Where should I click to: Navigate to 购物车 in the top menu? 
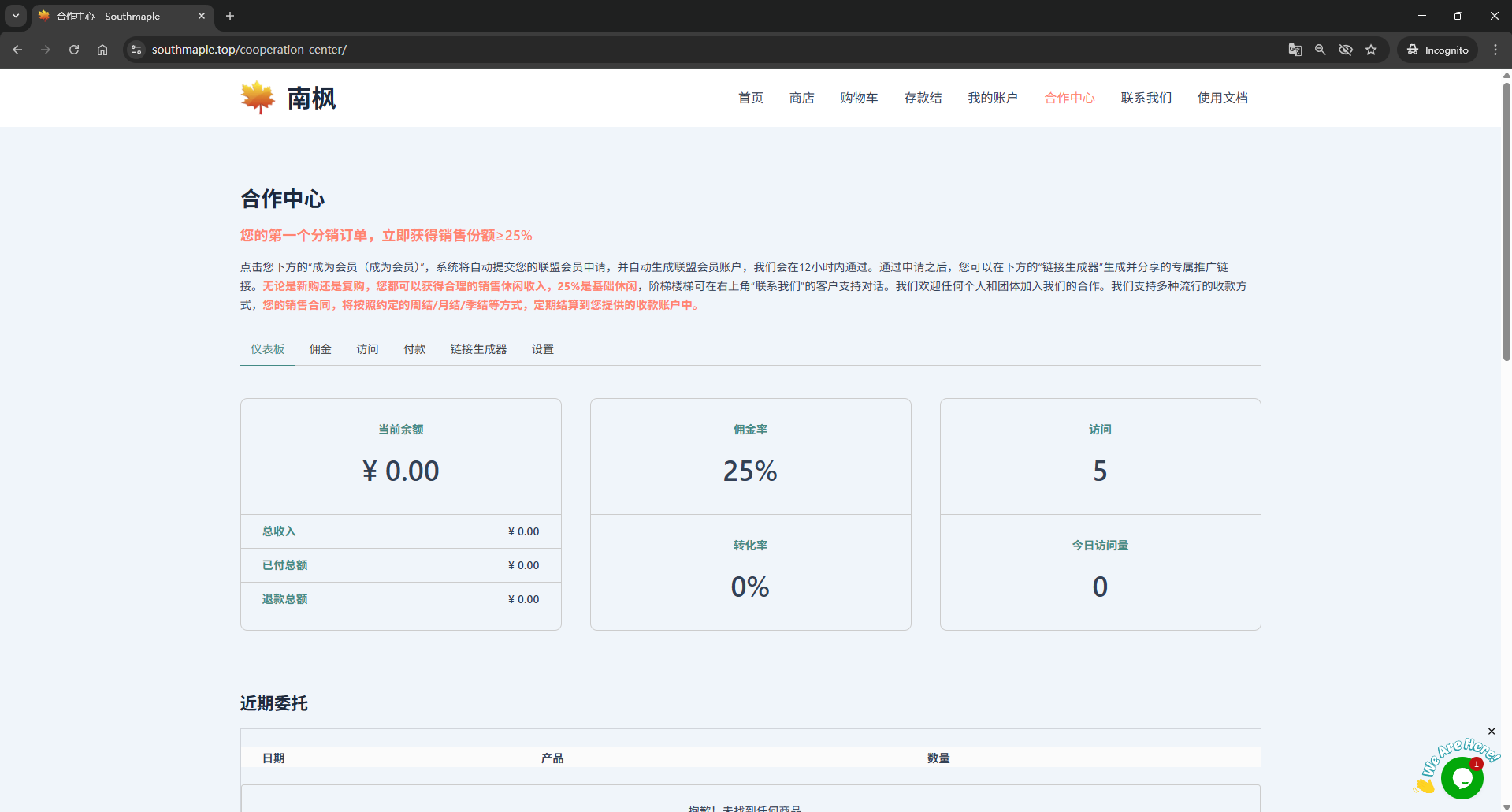(858, 98)
